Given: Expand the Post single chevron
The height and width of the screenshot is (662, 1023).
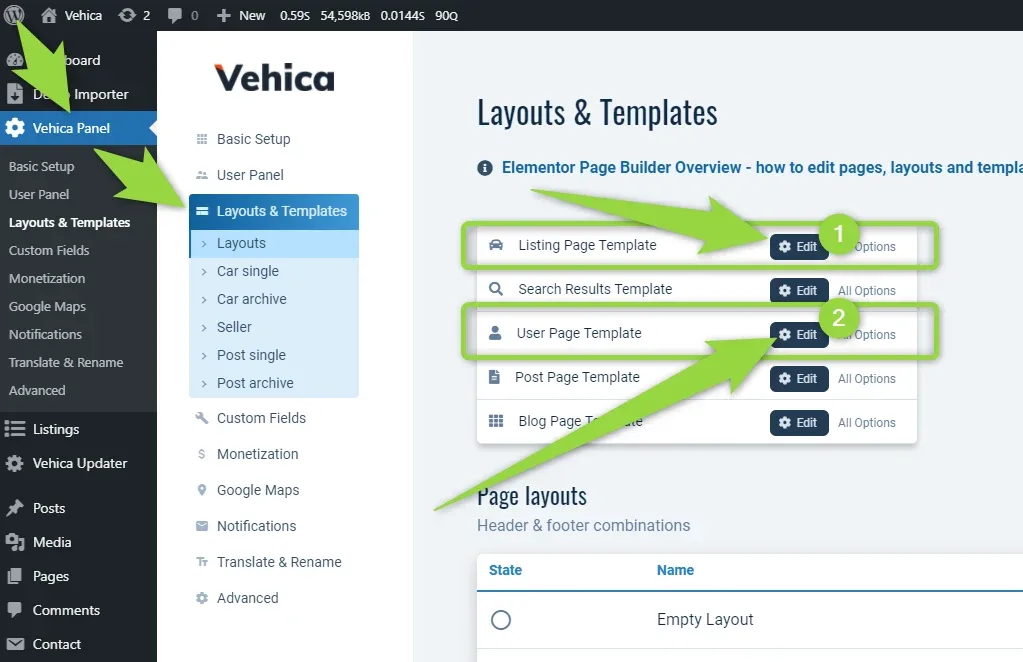Looking at the screenshot, I should click(x=204, y=355).
